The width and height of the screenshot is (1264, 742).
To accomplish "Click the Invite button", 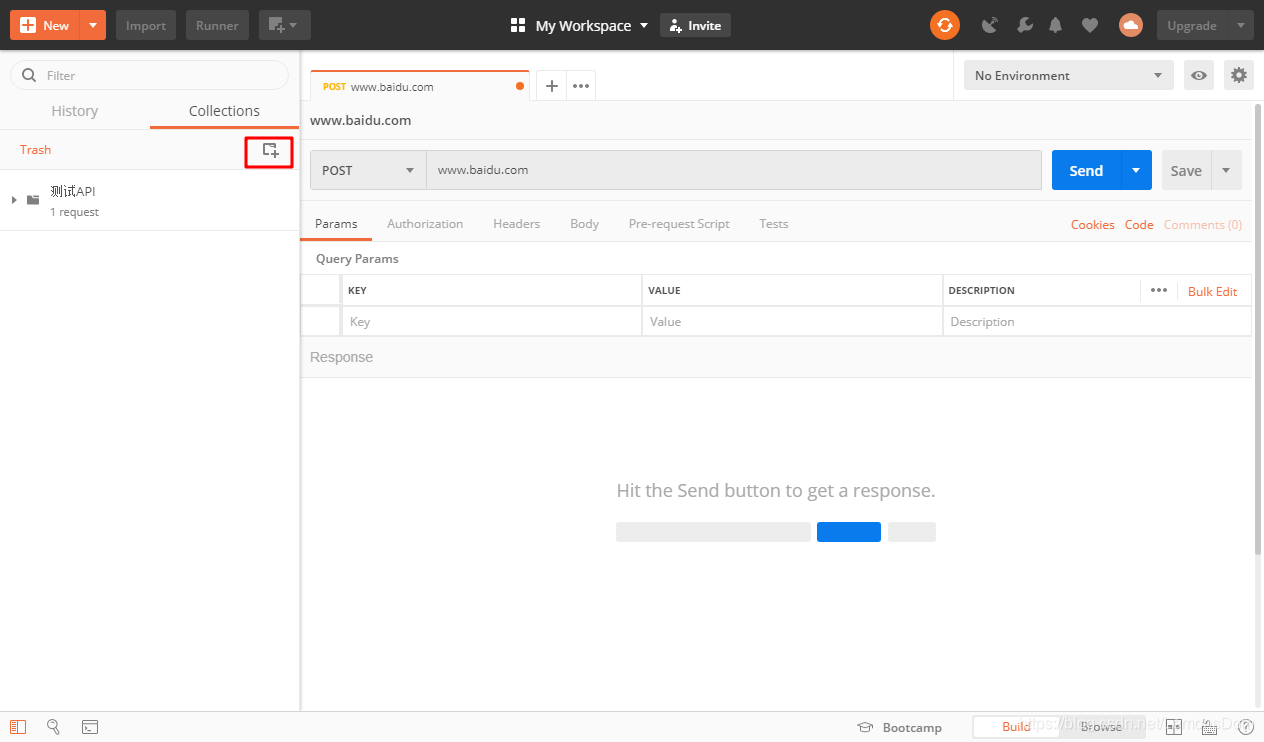I will [x=695, y=26].
